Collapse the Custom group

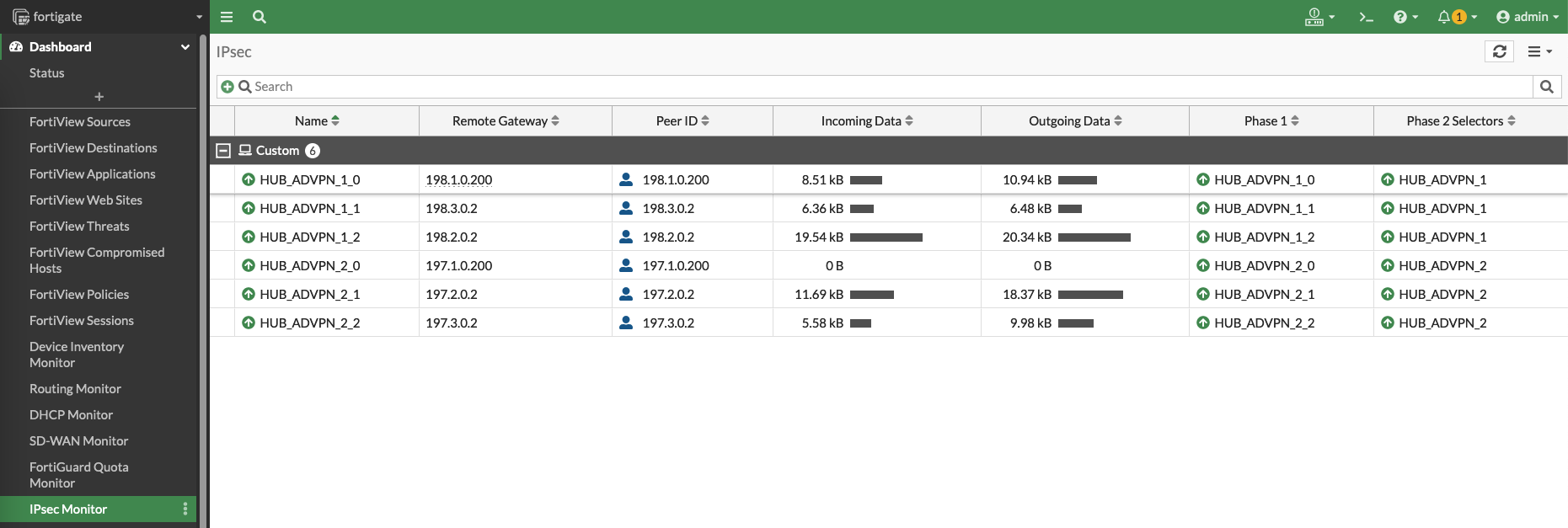[x=223, y=151]
